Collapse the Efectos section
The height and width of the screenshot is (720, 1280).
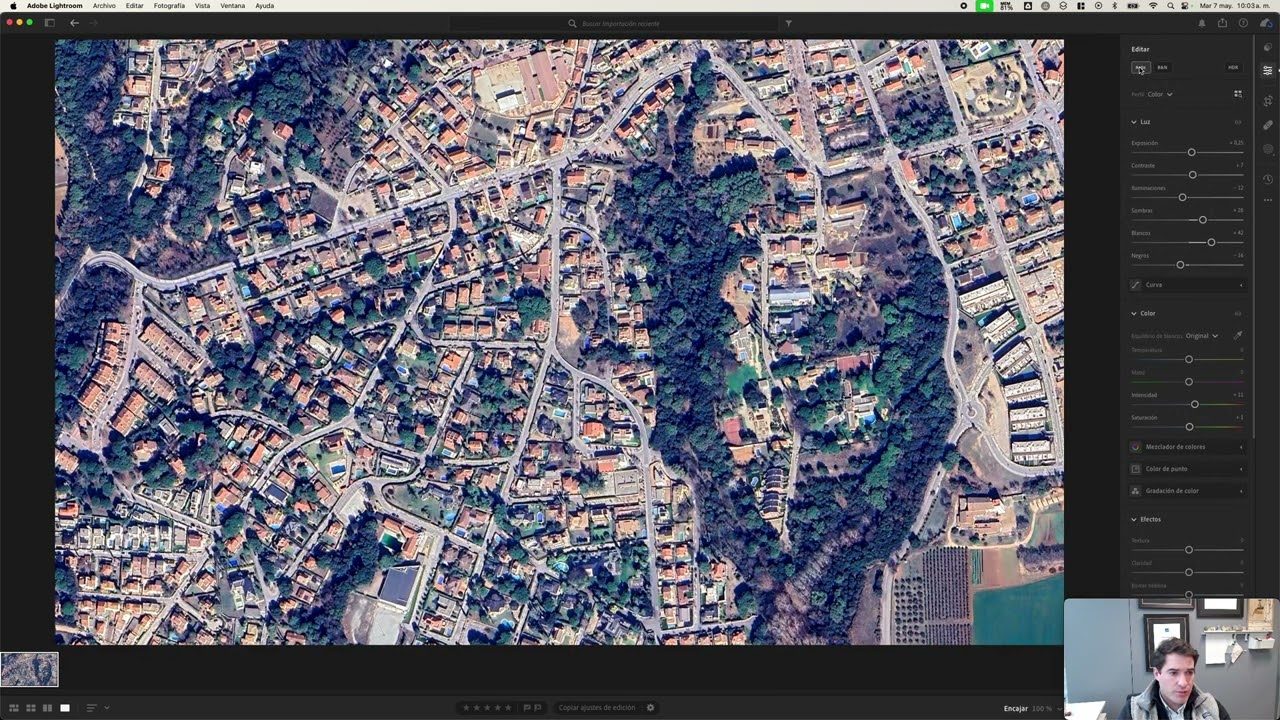1134,519
